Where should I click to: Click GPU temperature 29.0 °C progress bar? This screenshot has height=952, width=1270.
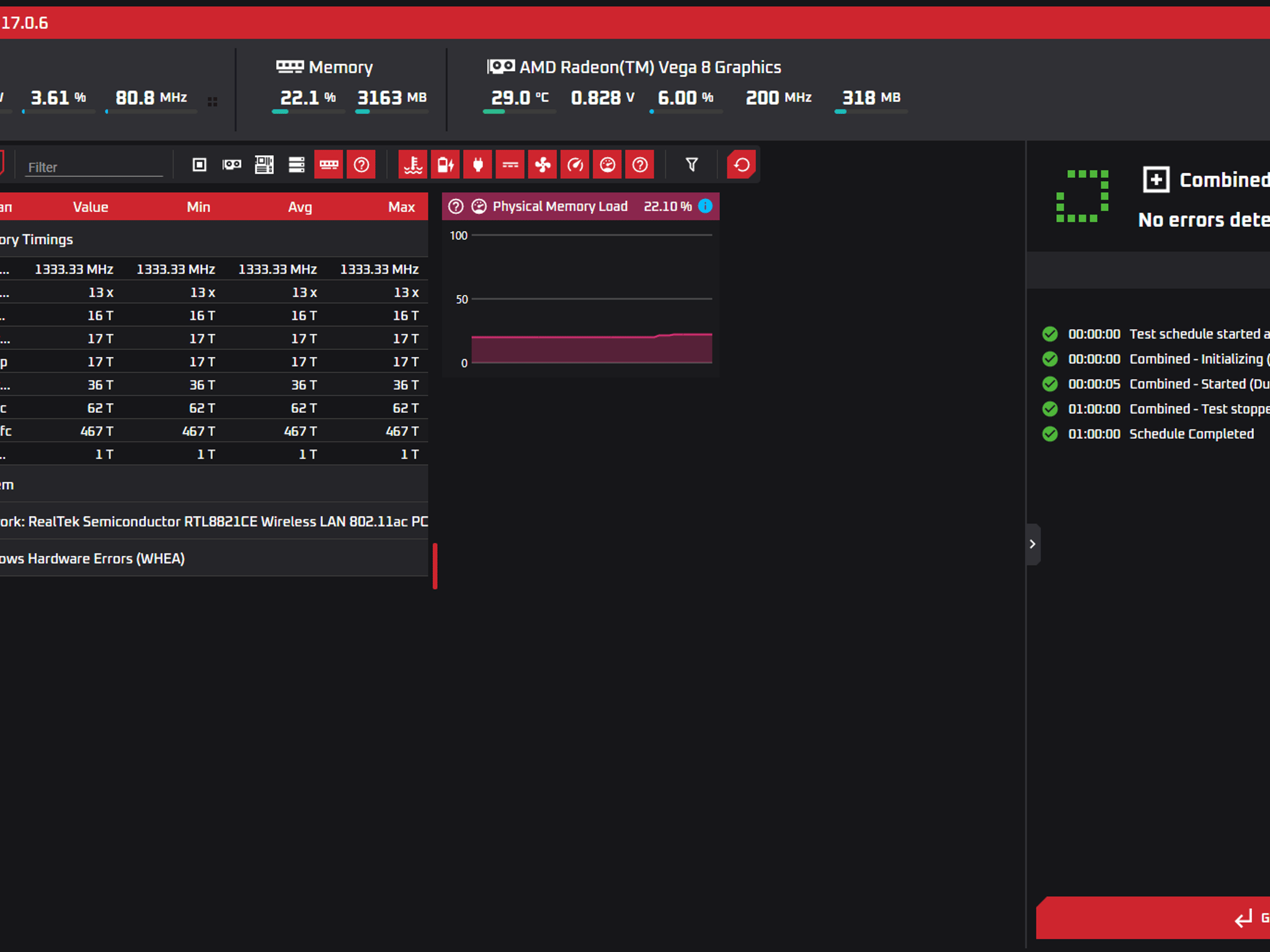coord(519,112)
